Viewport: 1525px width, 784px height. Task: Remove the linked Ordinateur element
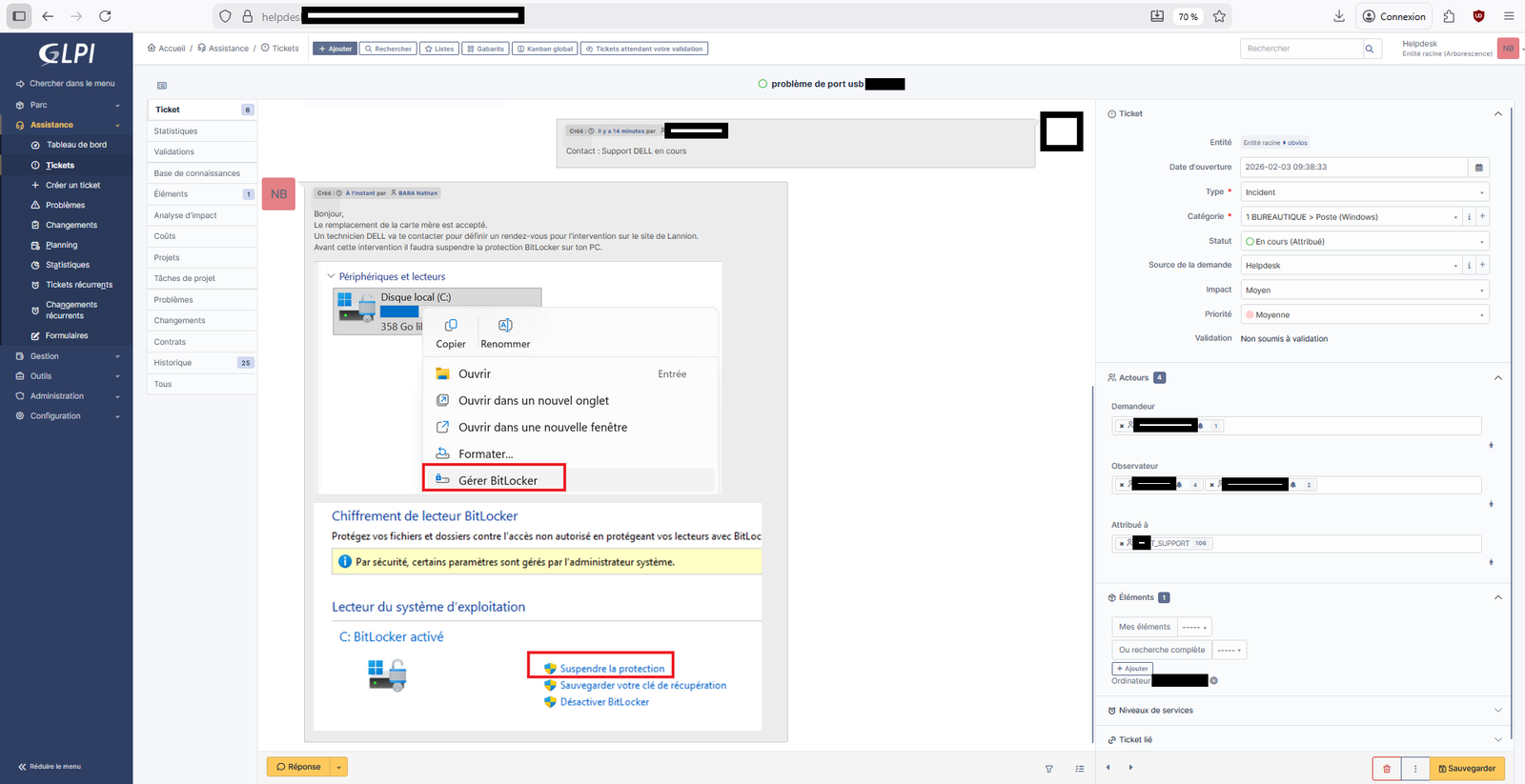(1213, 680)
